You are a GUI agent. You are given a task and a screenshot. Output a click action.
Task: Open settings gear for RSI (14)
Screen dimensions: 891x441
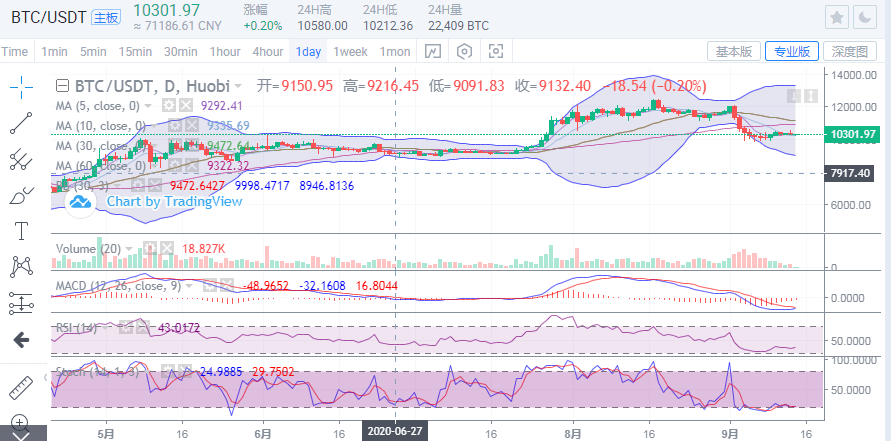[x=125, y=327]
